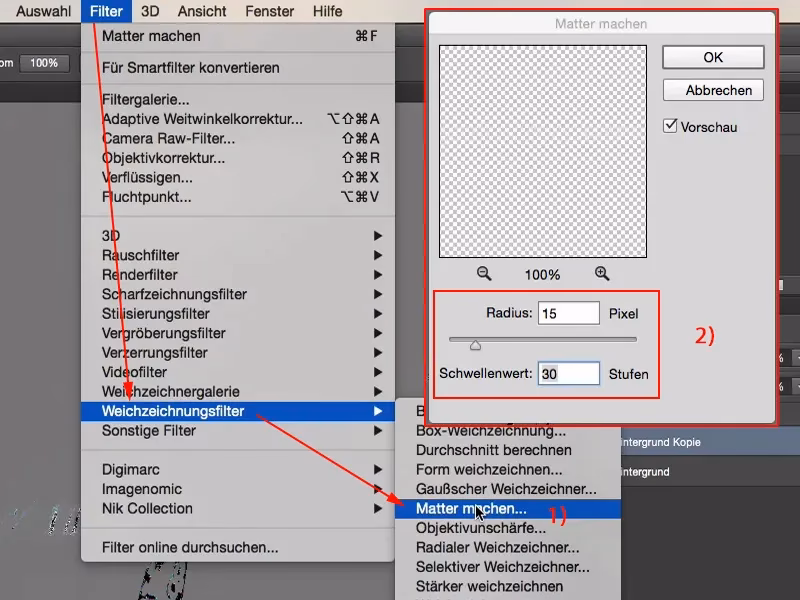The image size is (800, 600).
Task: Select Für Smartfilter konvertieren
Action: pos(190,68)
